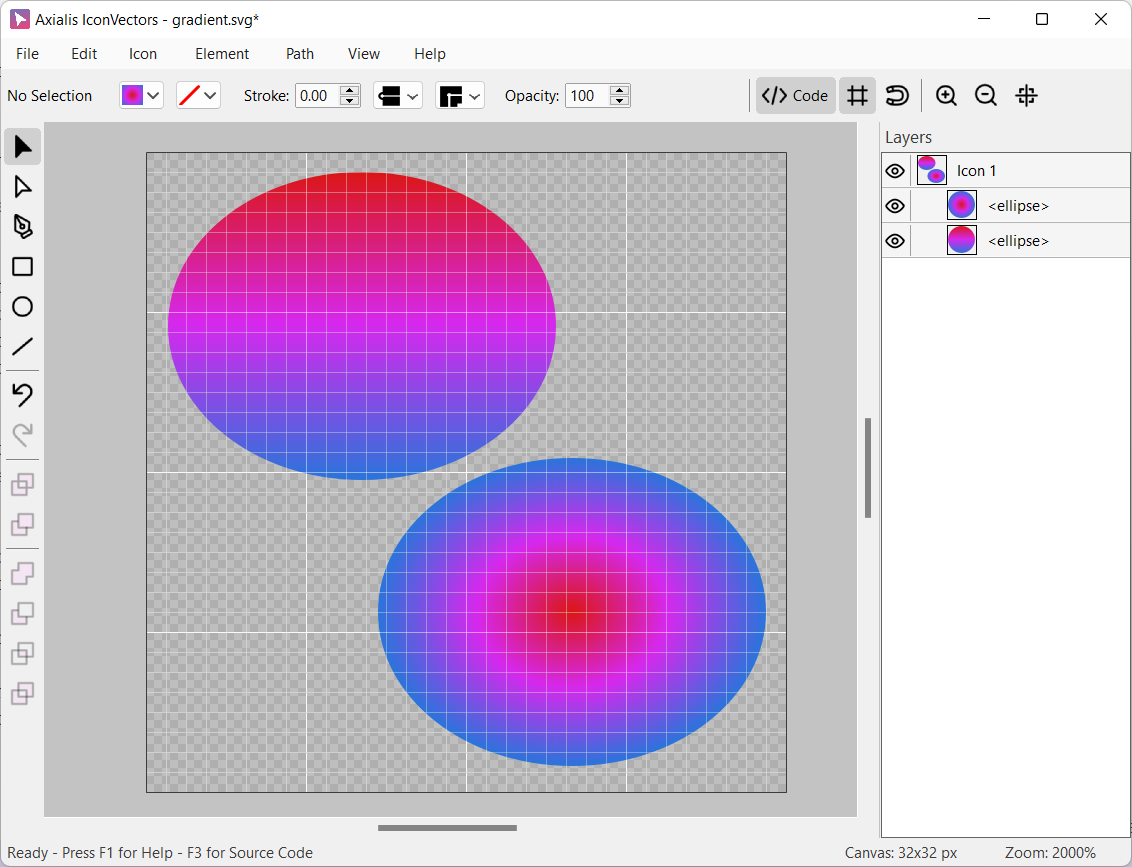Click the Undo arrow icon
This screenshot has width=1132, height=867.
(x=22, y=395)
